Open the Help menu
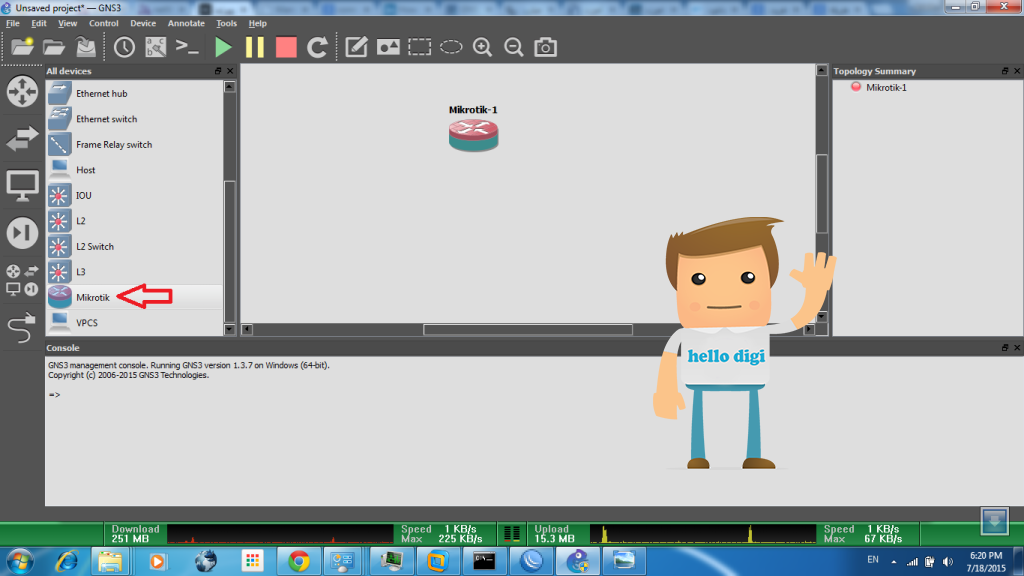Image resolution: width=1024 pixels, height=576 pixels. point(257,23)
